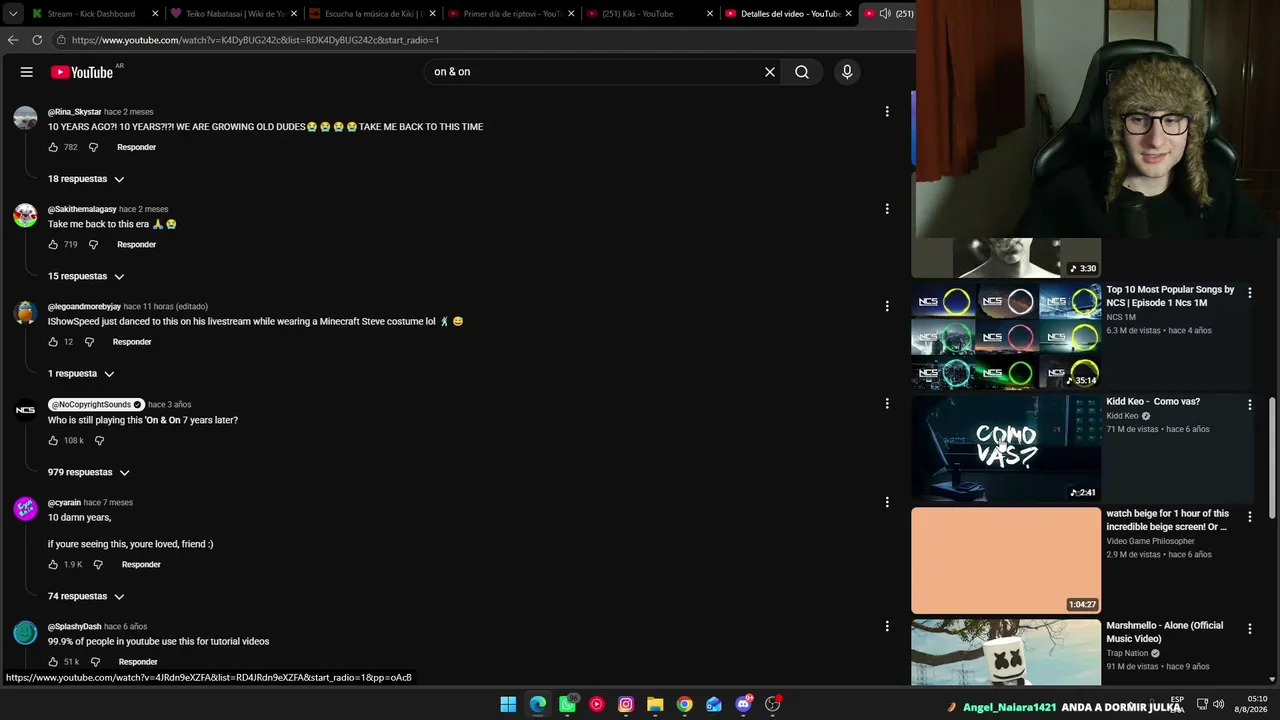Screen dimensions: 1280x720
Task: Like the @cyarain comment
Action: [x=53, y=564]
